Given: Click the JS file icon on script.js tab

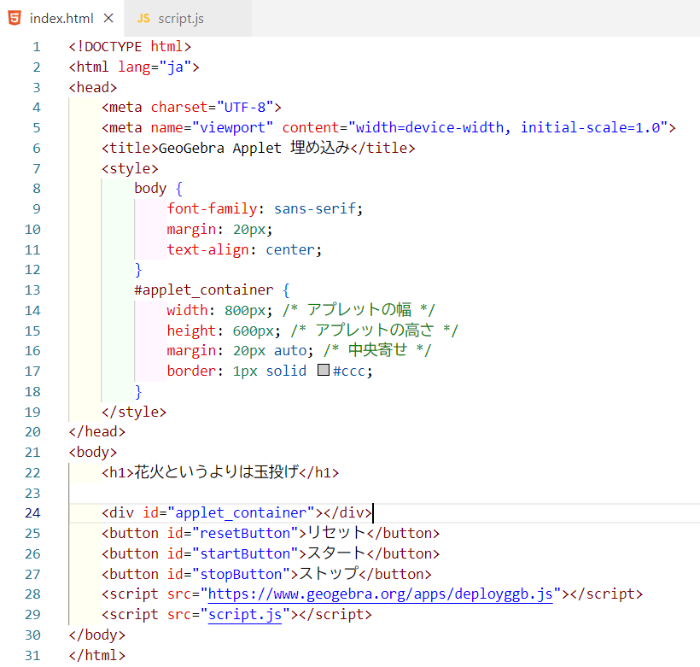Looking at the screenshot, I should tap(143, 18).
